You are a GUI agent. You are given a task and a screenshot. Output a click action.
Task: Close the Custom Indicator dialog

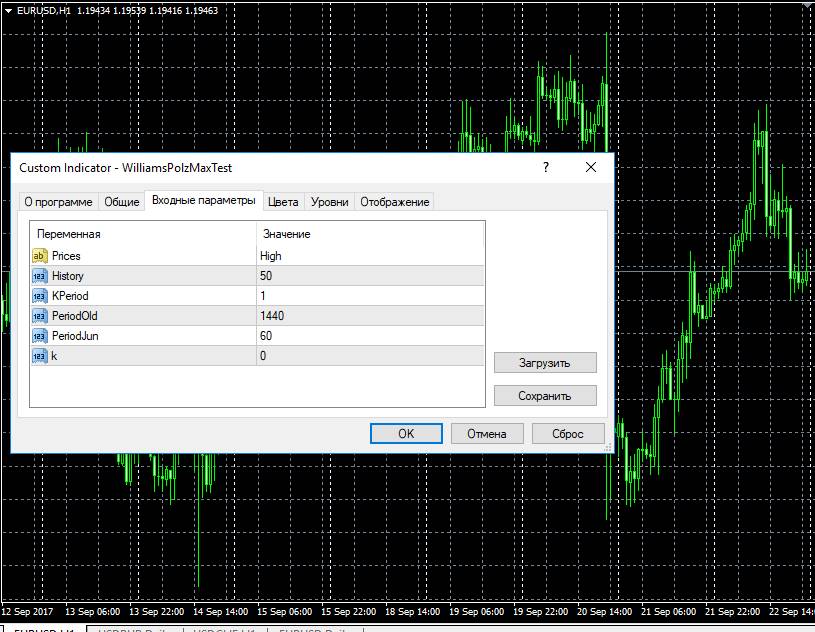coord(591,167)
